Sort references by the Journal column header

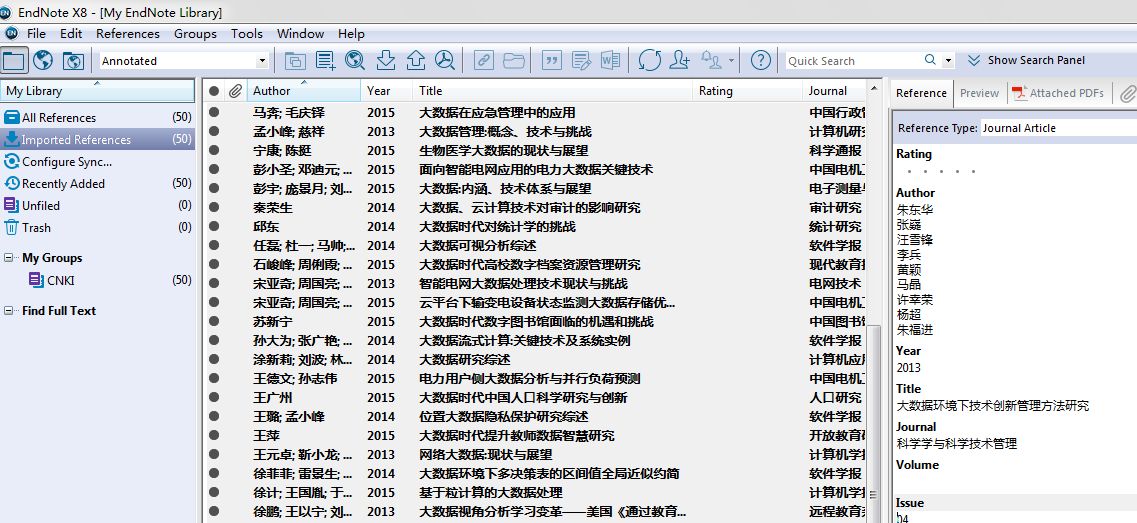point(834,91)
